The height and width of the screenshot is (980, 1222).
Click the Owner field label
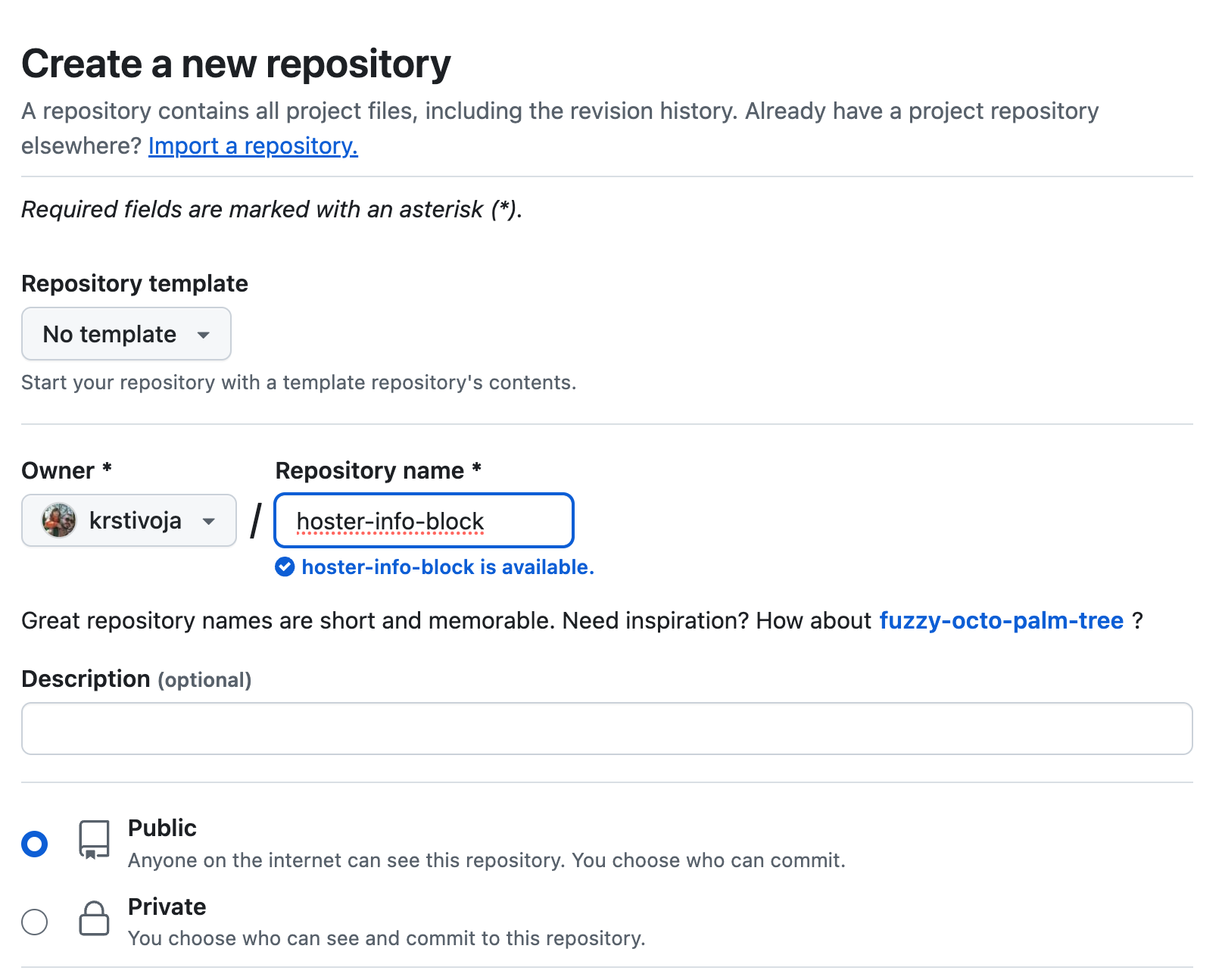67,470
